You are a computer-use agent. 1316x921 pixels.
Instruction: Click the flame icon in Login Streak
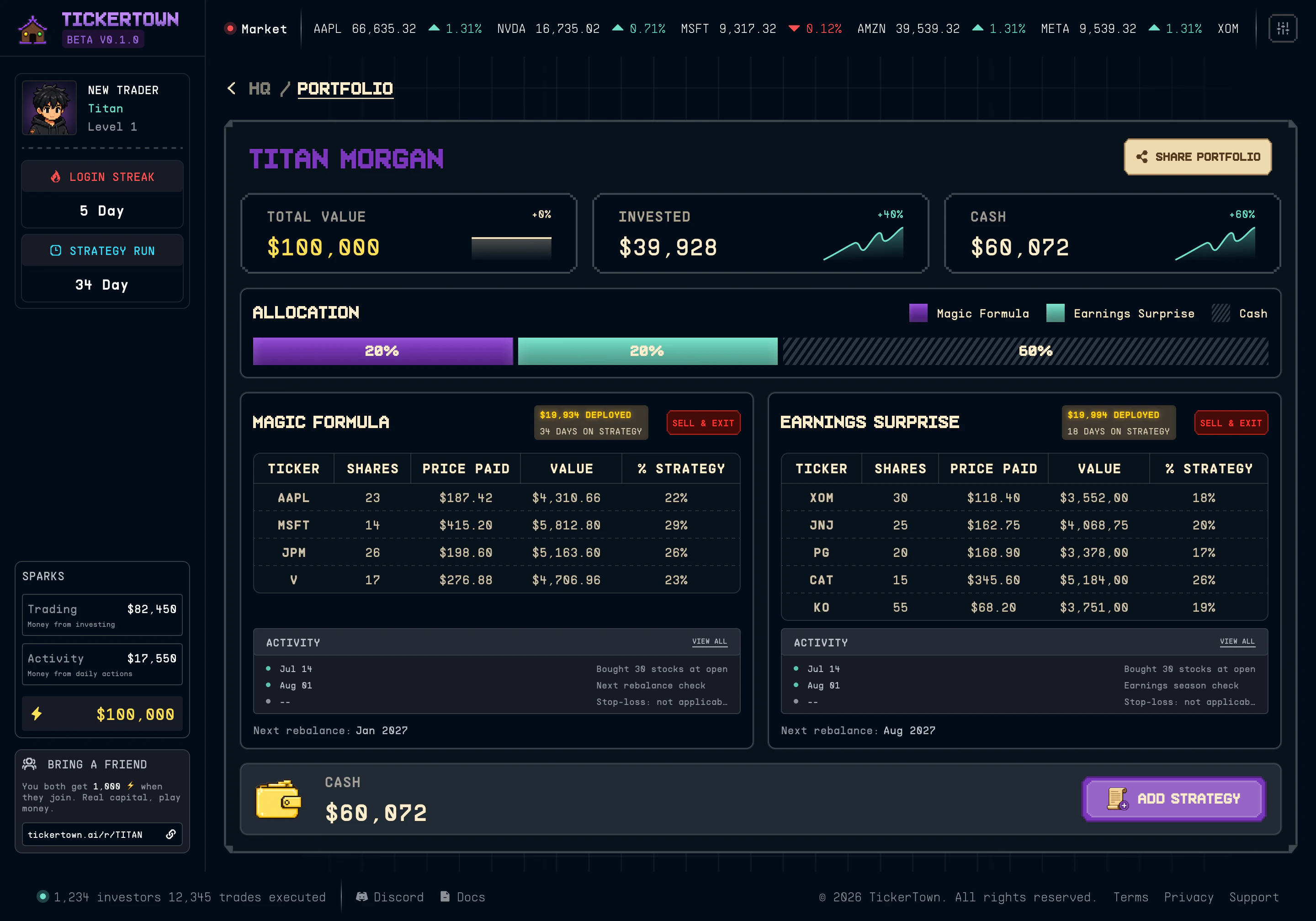pos(56,176)
